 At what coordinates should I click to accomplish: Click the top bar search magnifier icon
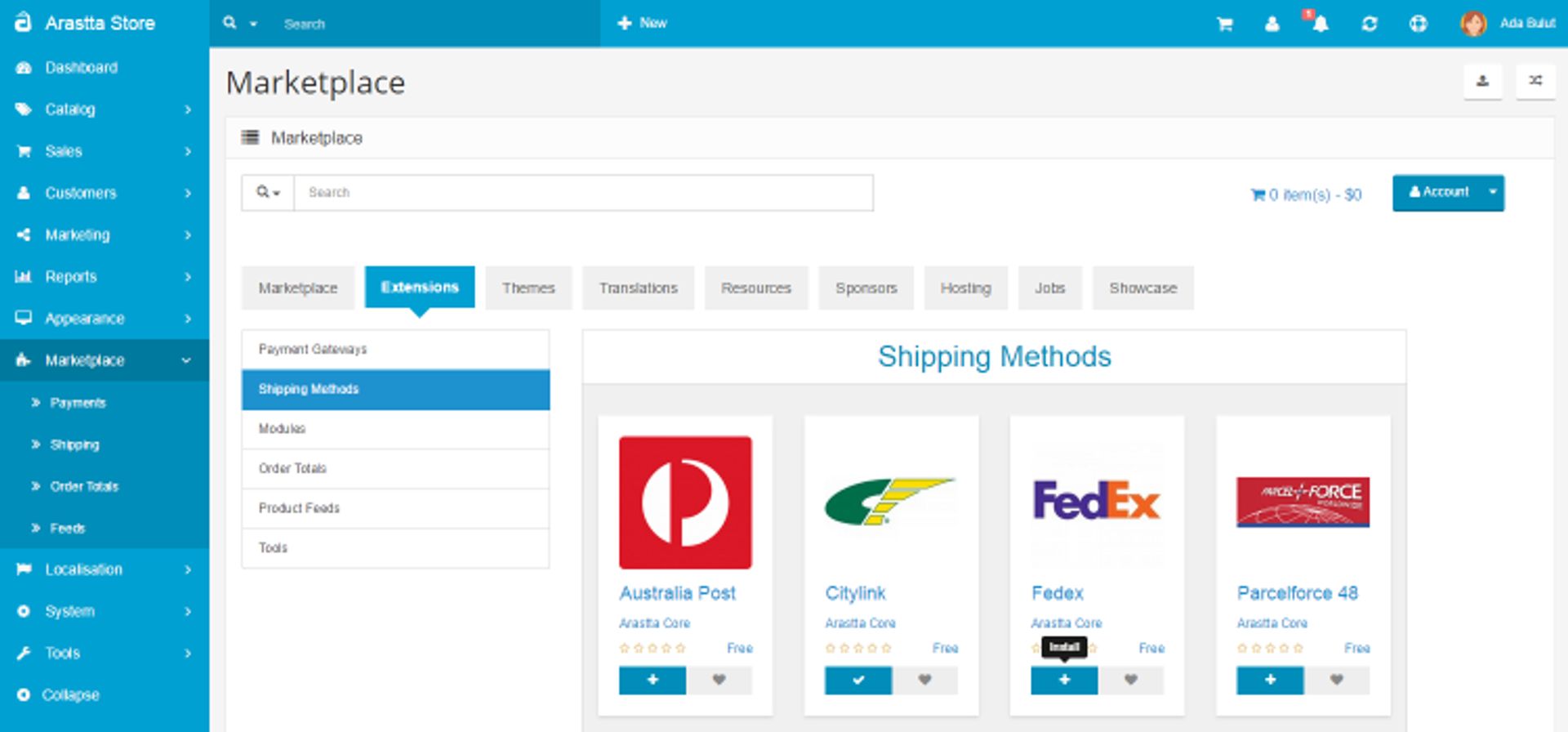point(230,23)
